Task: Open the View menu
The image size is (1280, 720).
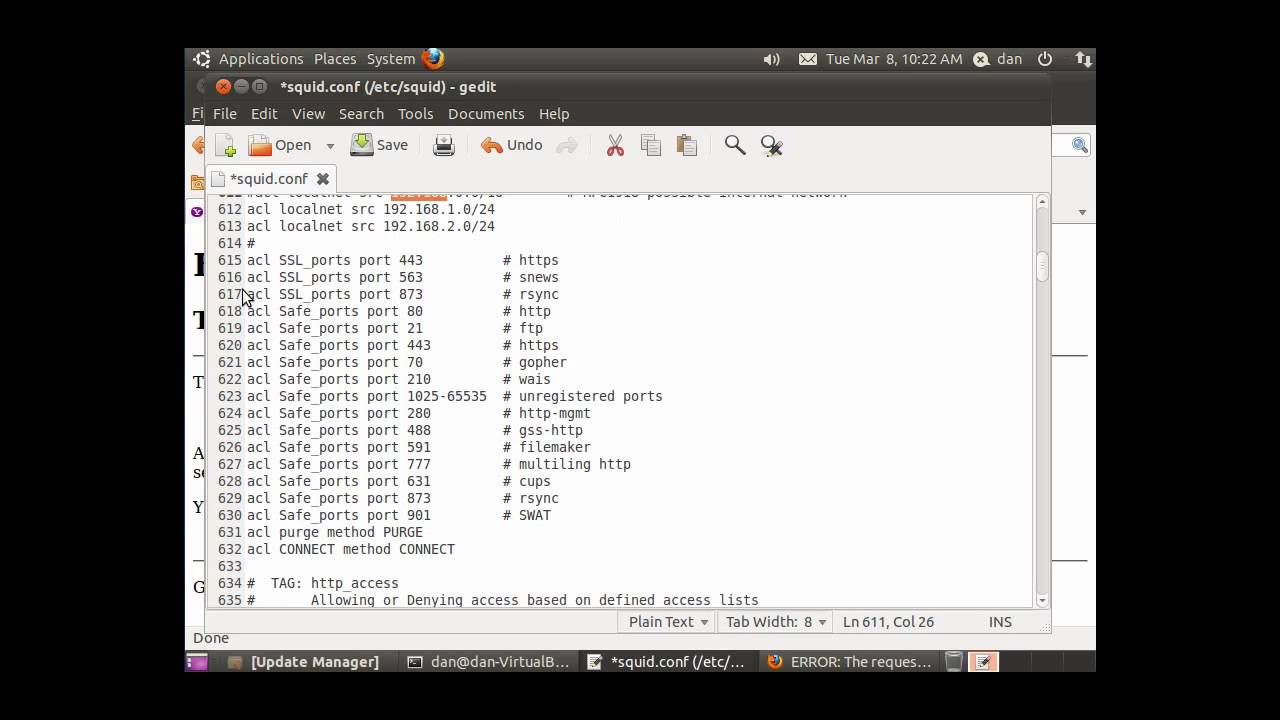Action: [x=308, y=114]
